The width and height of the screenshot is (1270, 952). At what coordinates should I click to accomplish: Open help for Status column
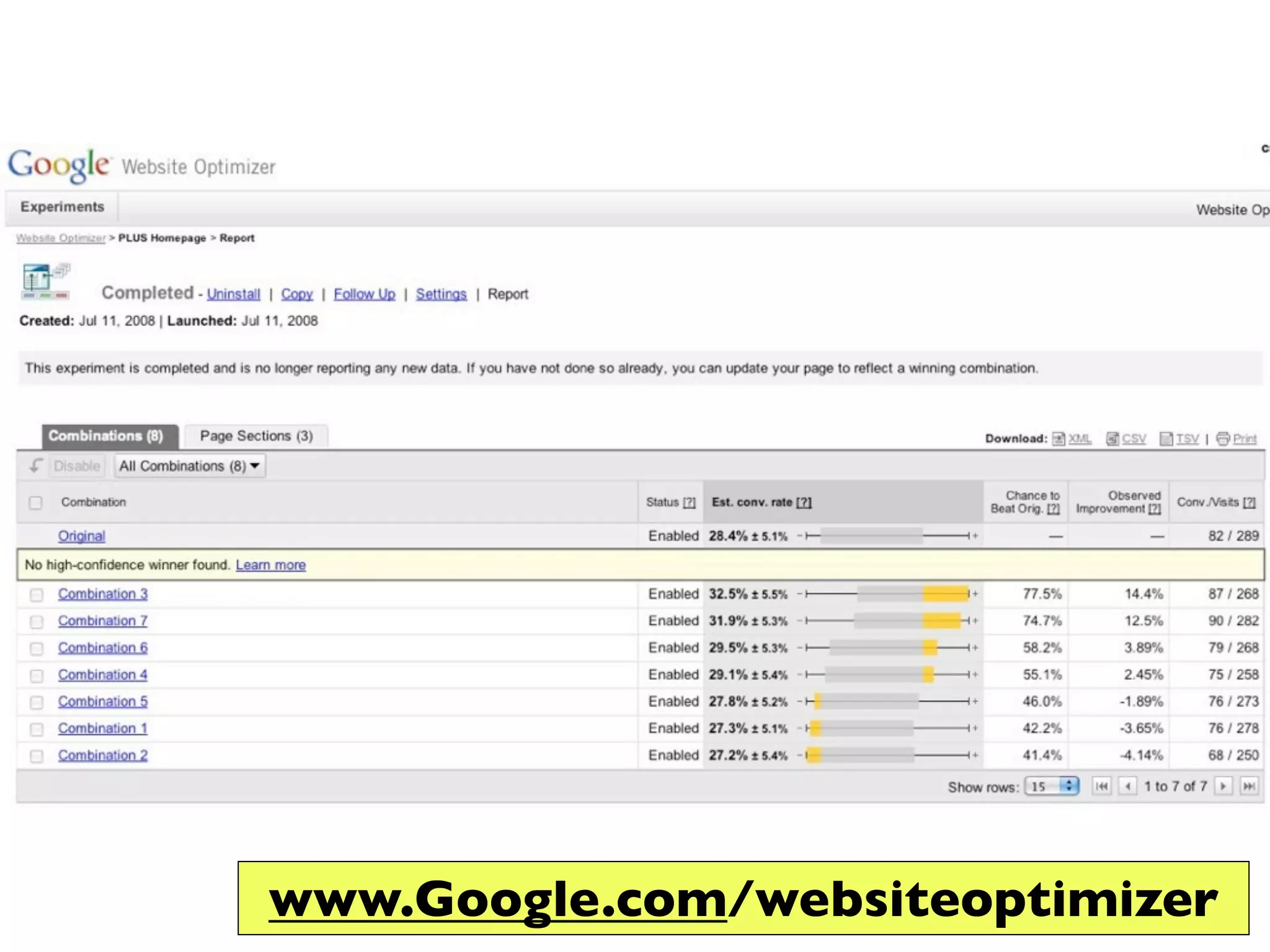[689, 502]
